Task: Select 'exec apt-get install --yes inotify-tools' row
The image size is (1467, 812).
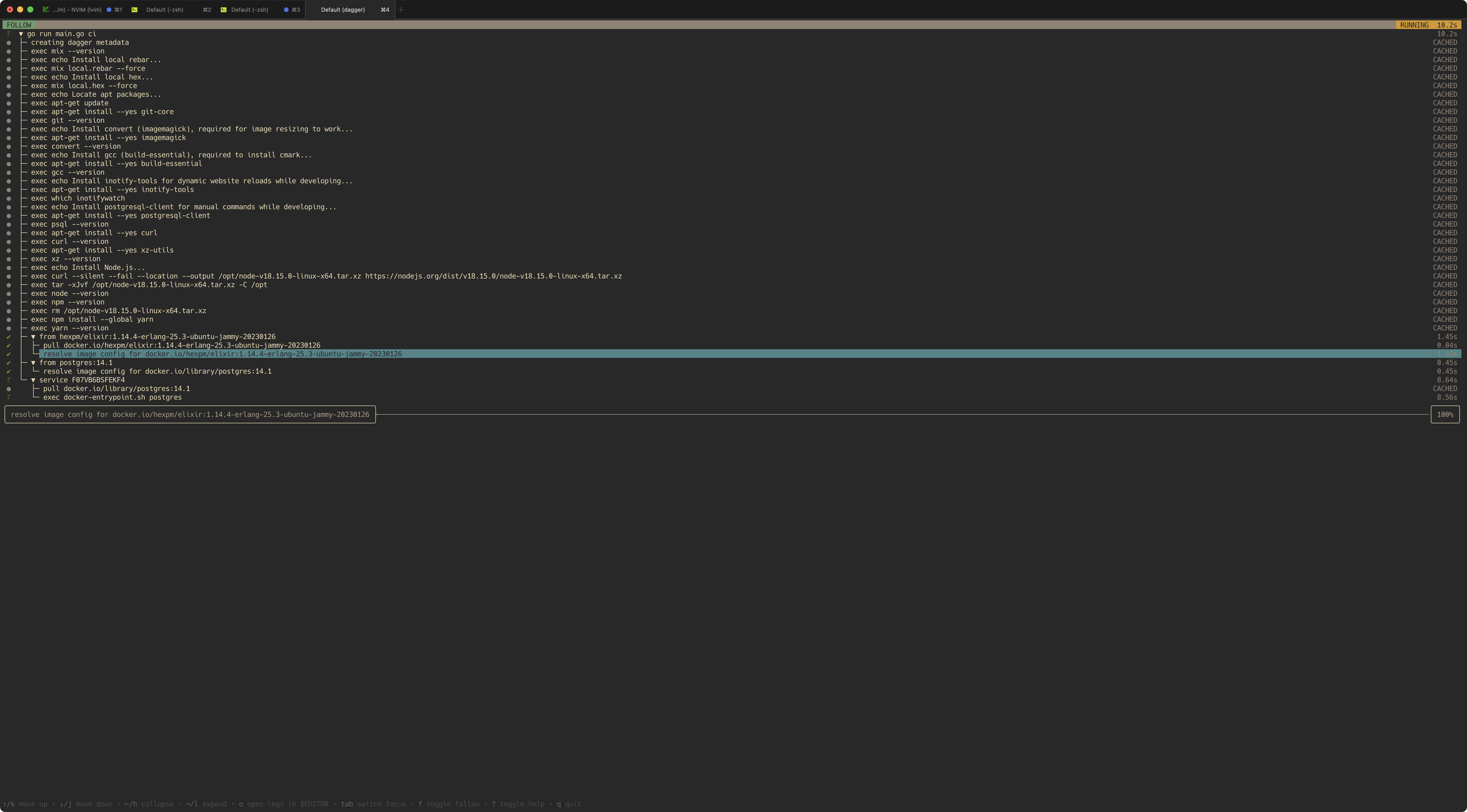Action: (732, 189)
